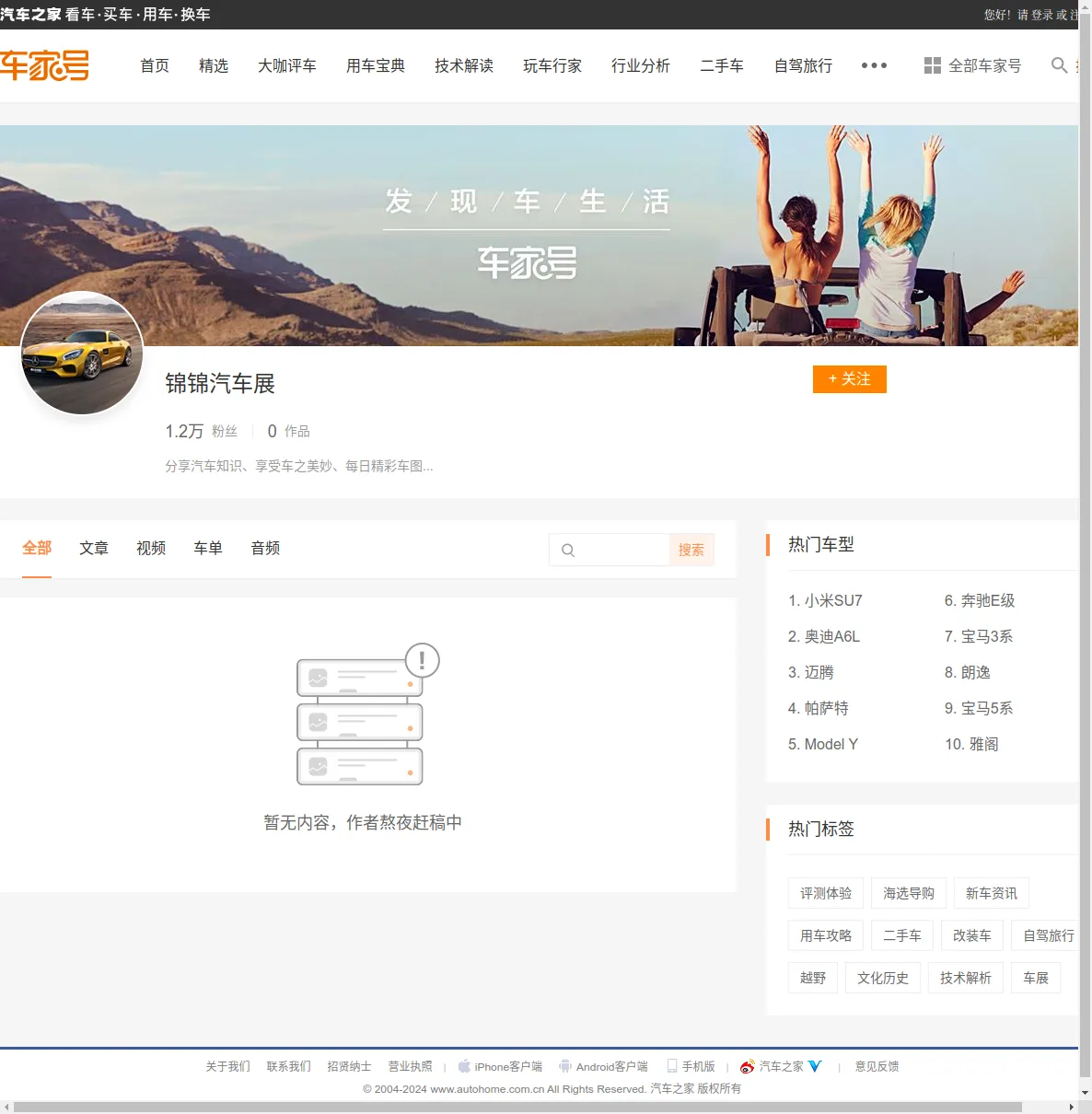
Task: Open the 营业执照 footer link
Action: pos(410,1066)
